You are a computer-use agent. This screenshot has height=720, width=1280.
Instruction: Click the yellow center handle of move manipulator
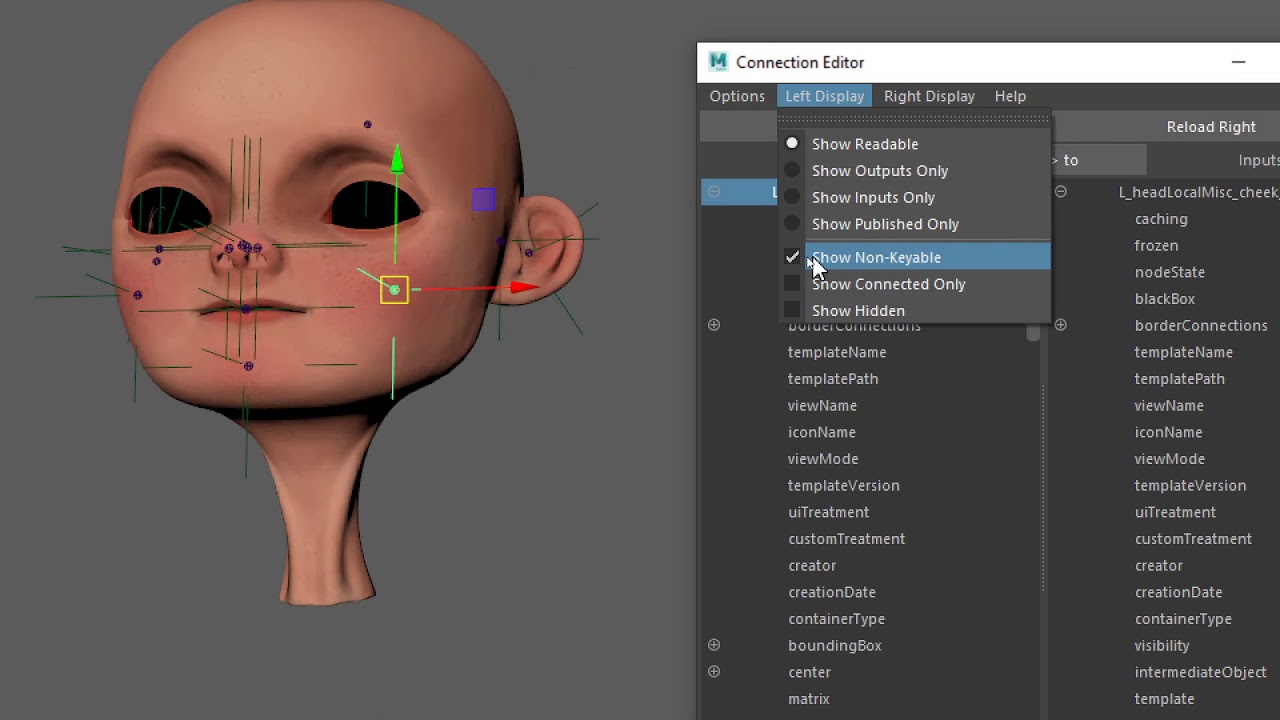point(394,290)
